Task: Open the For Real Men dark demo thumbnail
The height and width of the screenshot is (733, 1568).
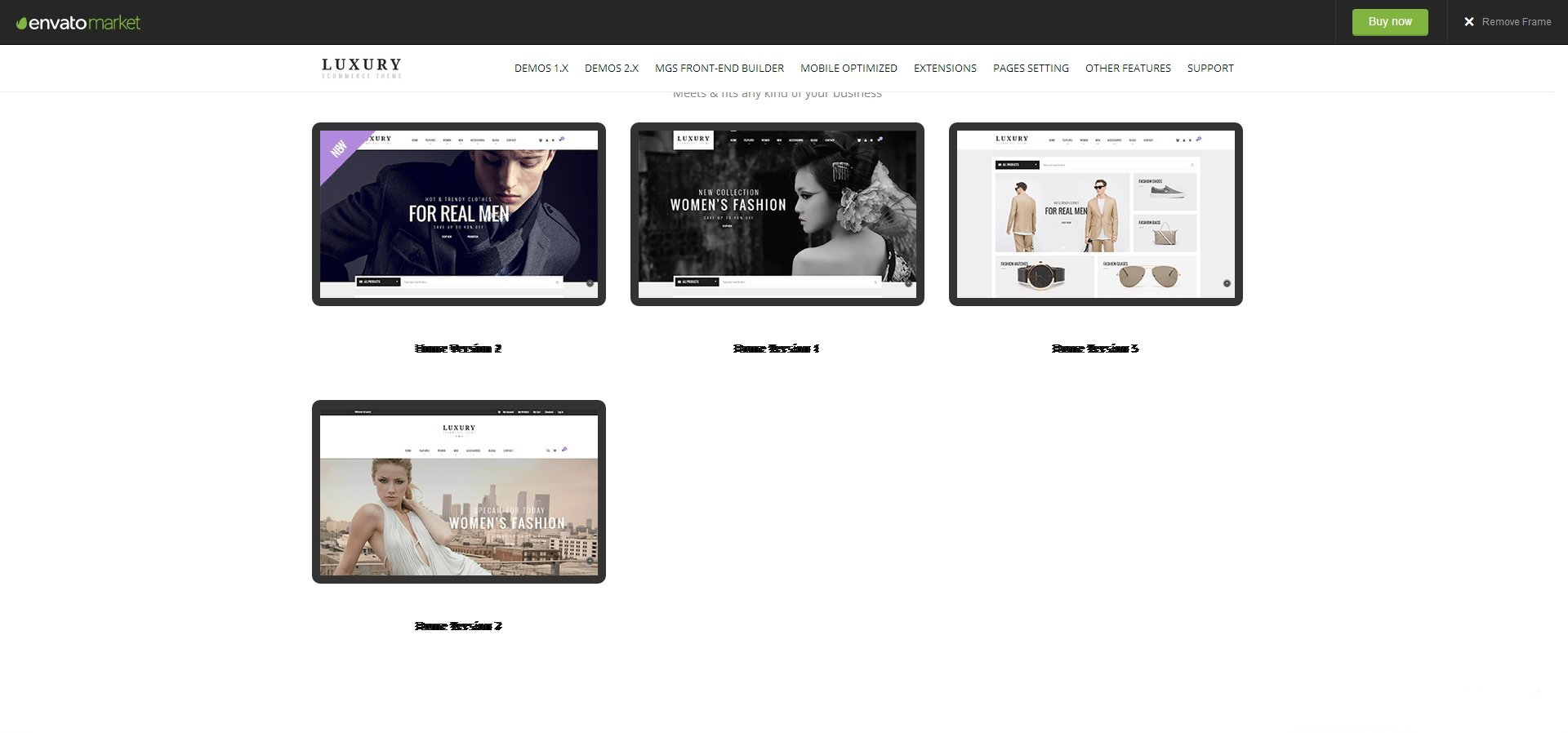Action: click(x=459, y=215)
